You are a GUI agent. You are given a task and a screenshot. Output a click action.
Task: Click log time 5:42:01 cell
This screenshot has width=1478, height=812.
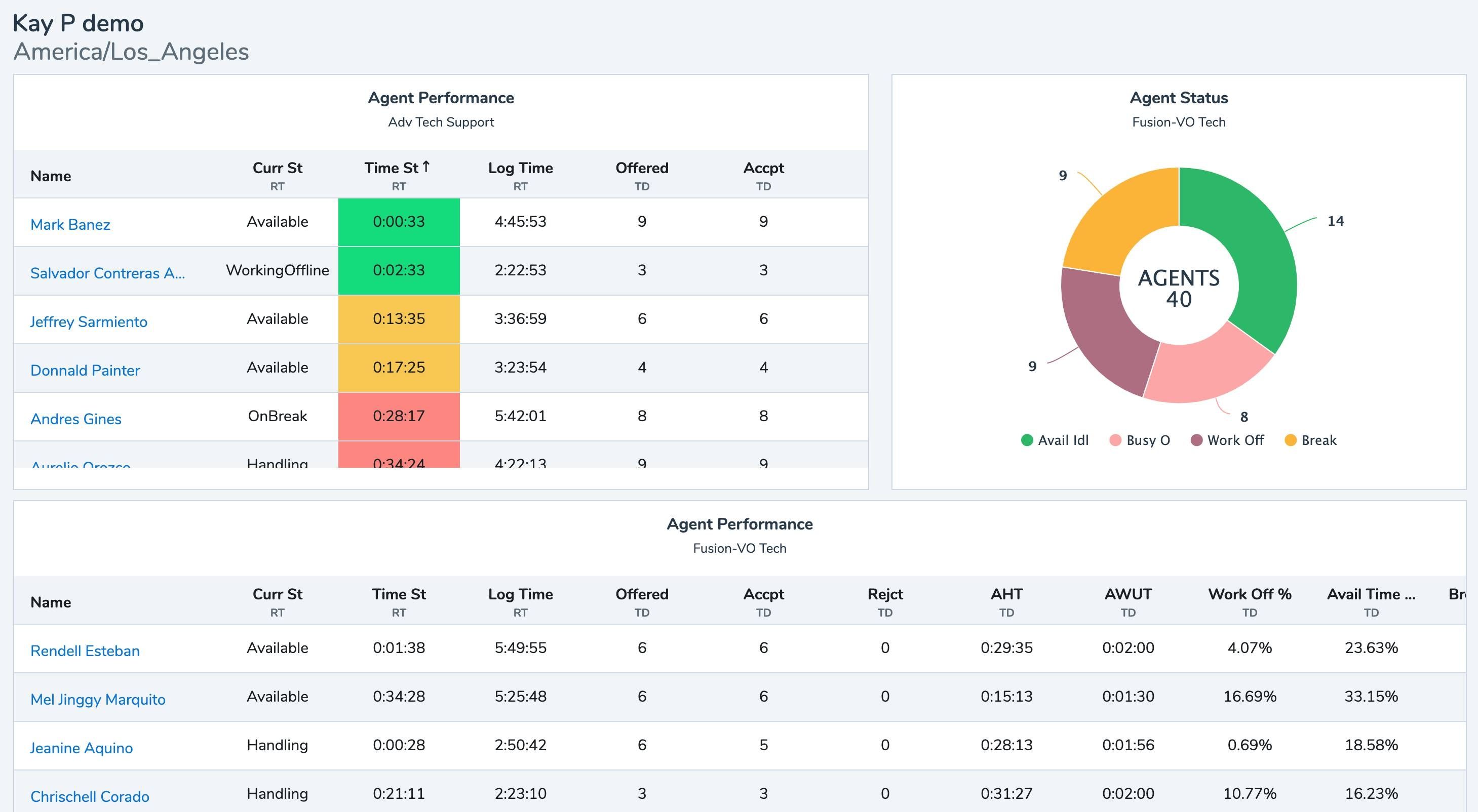[520, 416]
